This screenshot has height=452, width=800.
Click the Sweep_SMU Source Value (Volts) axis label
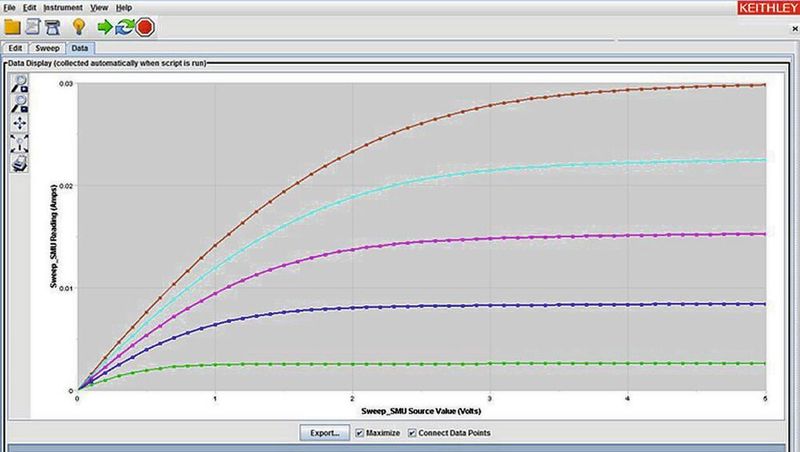[x=421, y=411]
